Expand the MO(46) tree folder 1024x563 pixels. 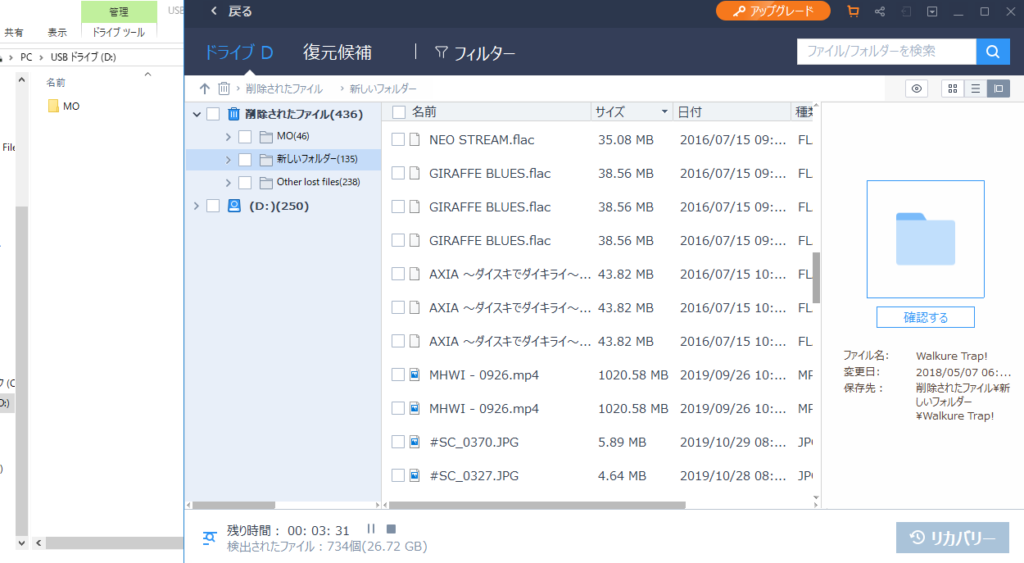click(x=228, y=136)
